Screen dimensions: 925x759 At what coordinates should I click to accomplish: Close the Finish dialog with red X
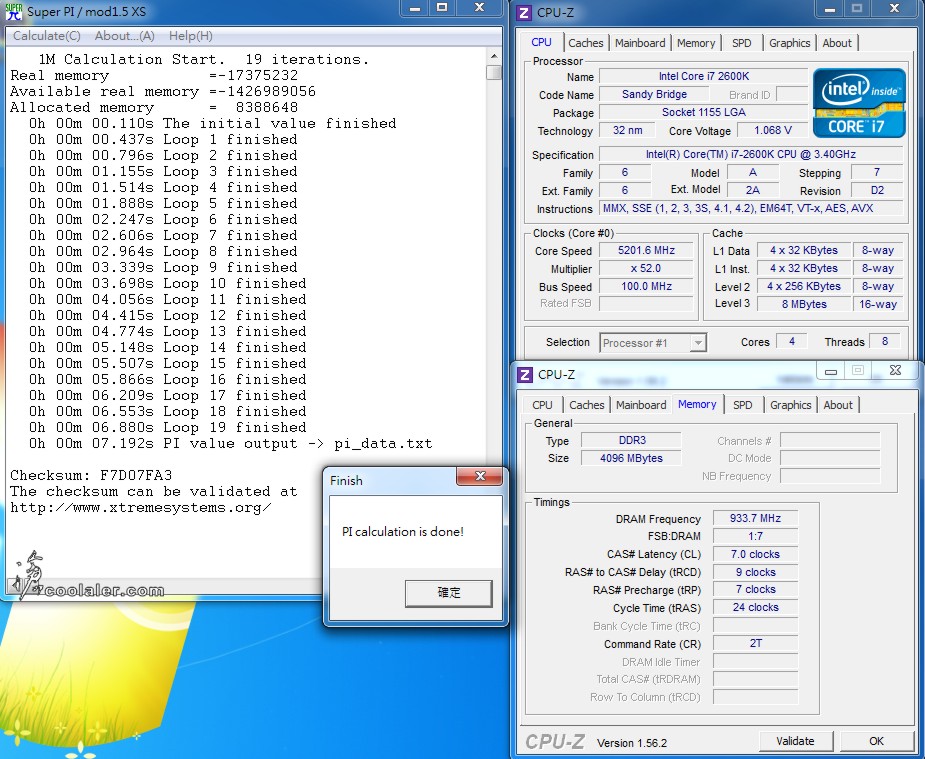(x=480, y=476)
